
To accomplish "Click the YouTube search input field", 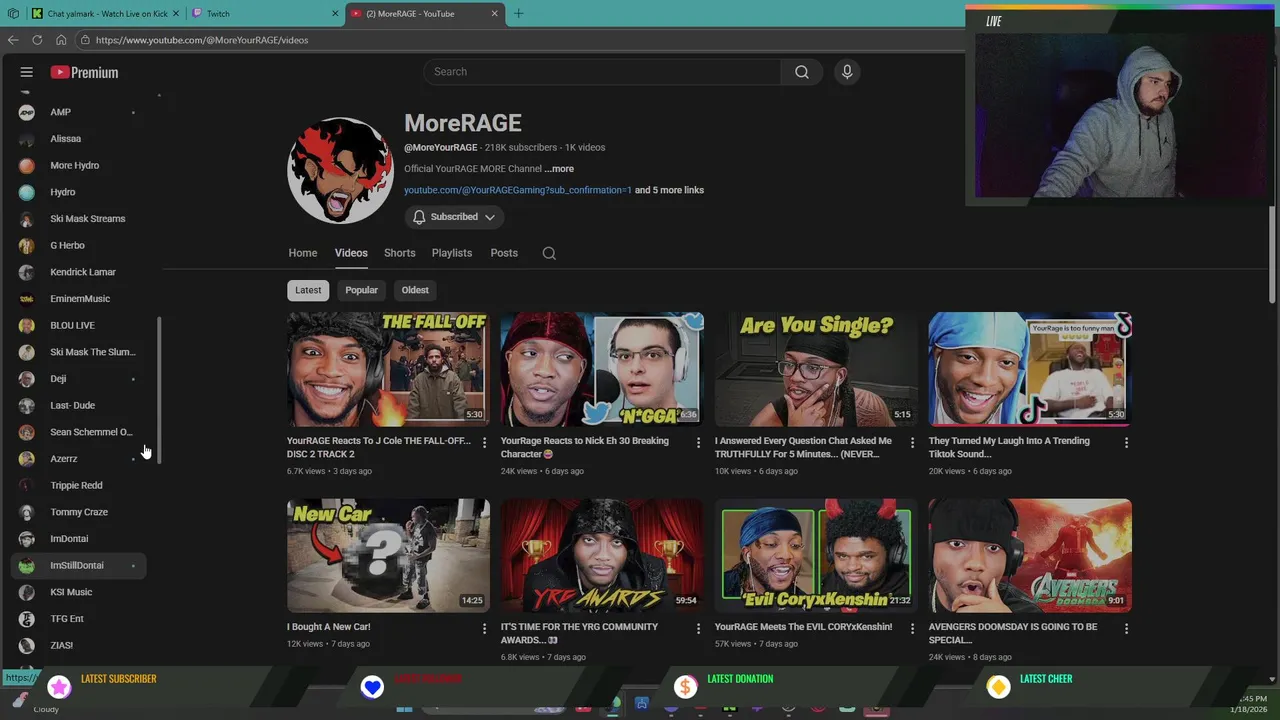I will (x=602, y=72).
